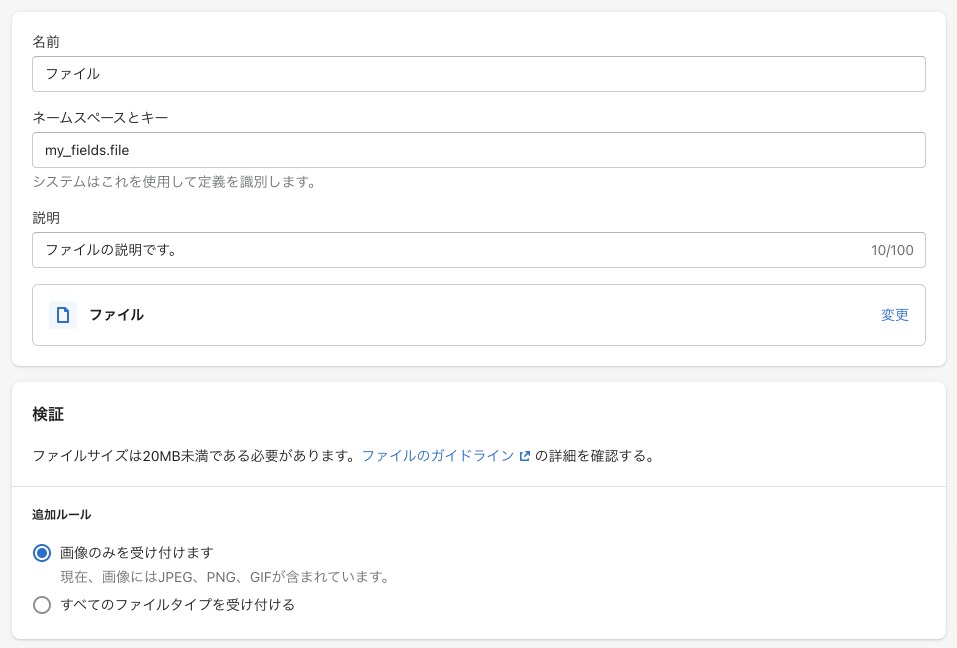Click the 画像のみを受け付けます option label text
957x648 pixels.
137,553
